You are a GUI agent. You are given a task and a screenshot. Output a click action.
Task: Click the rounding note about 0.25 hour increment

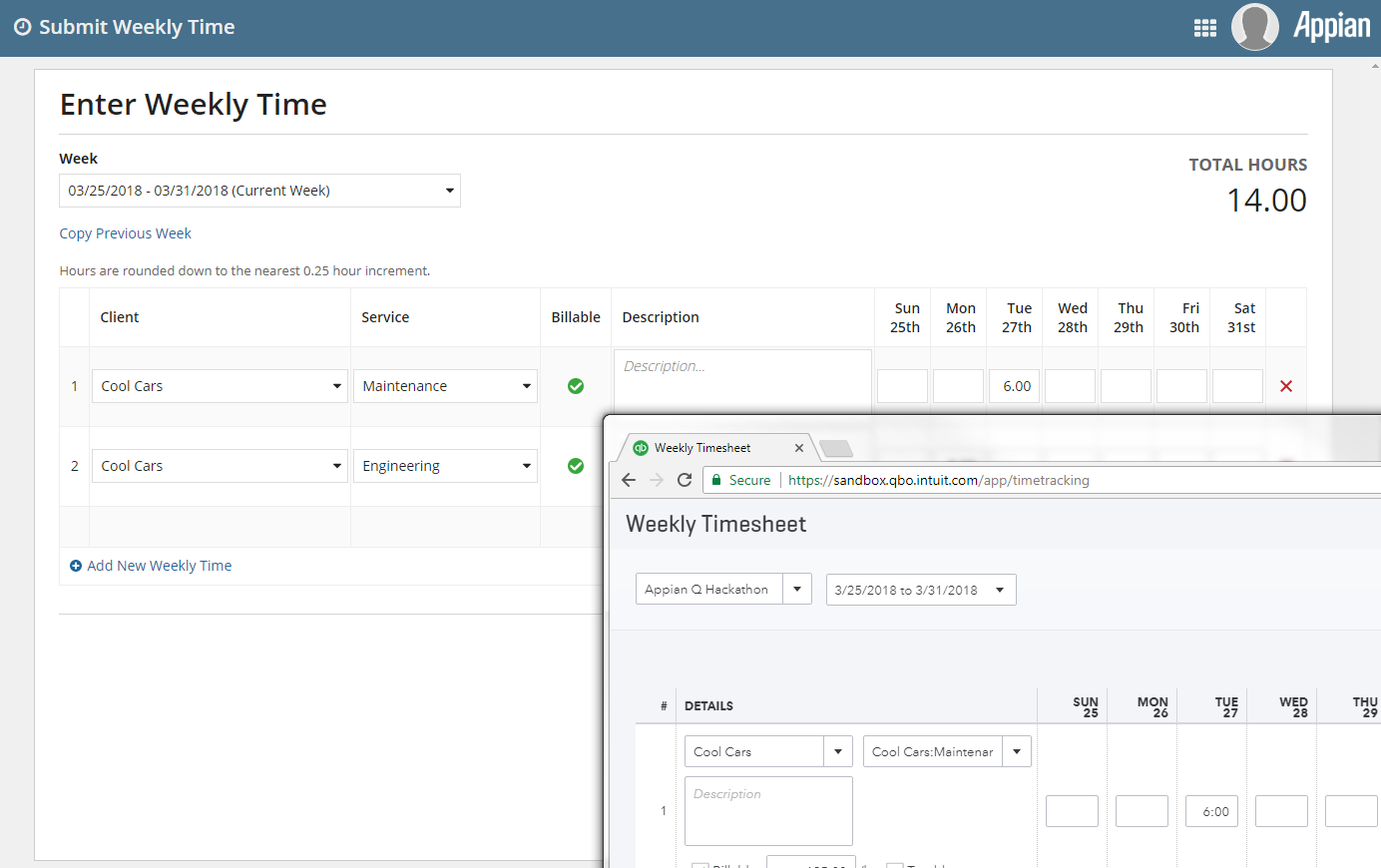(244, 270)
